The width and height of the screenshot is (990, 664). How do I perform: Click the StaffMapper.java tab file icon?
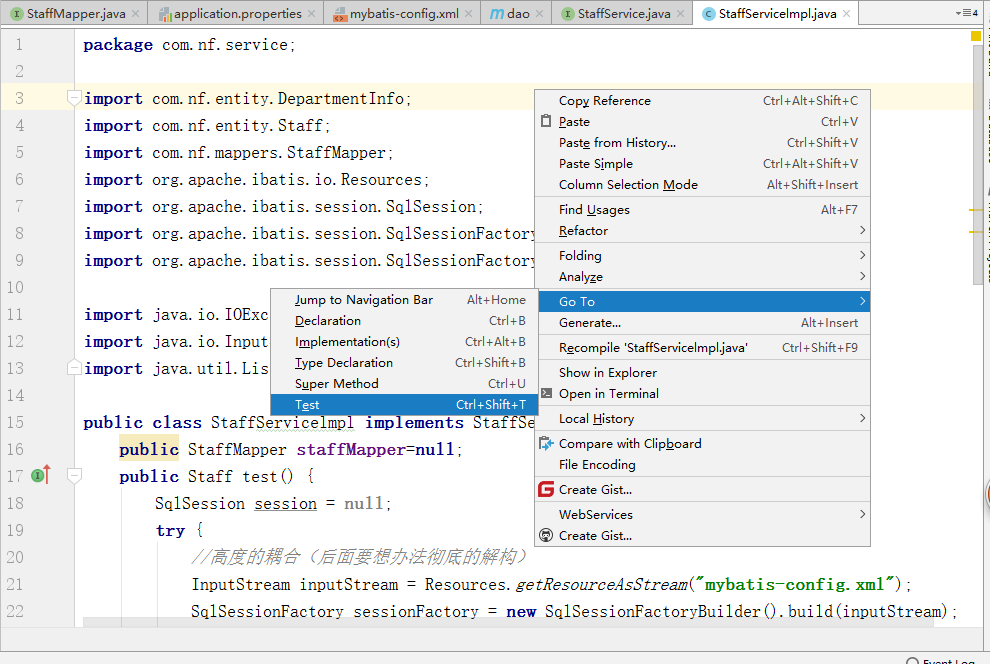16,13
